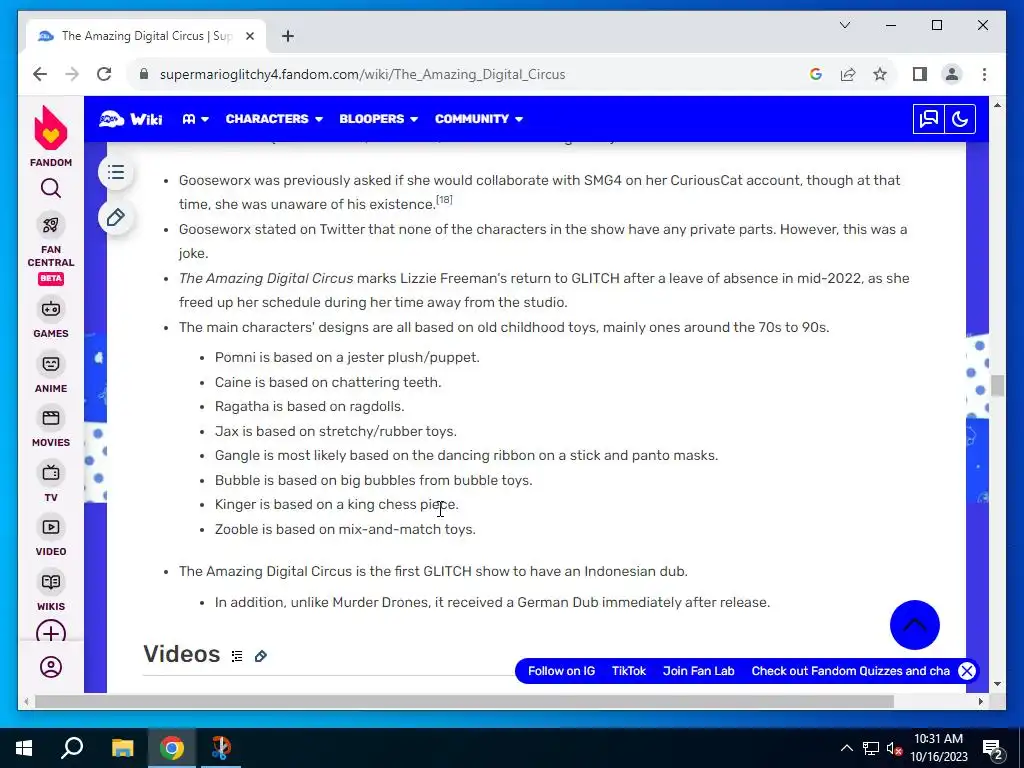Click the floating pencil edit icon
The image size is (1024, 768).
(116, 217)
